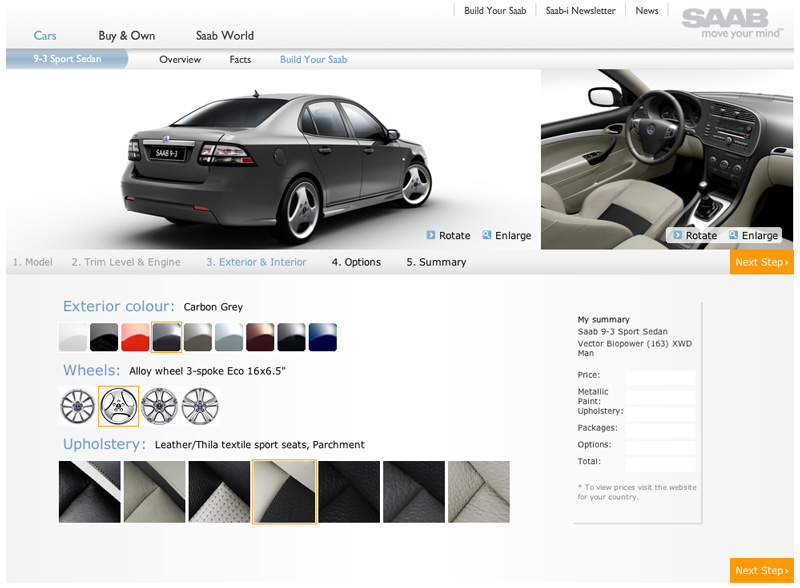This screenshot has width=800, height=588.
Task: Select the light beige leather upholstery, last thumbnail
Action: [x=479, y=492]
